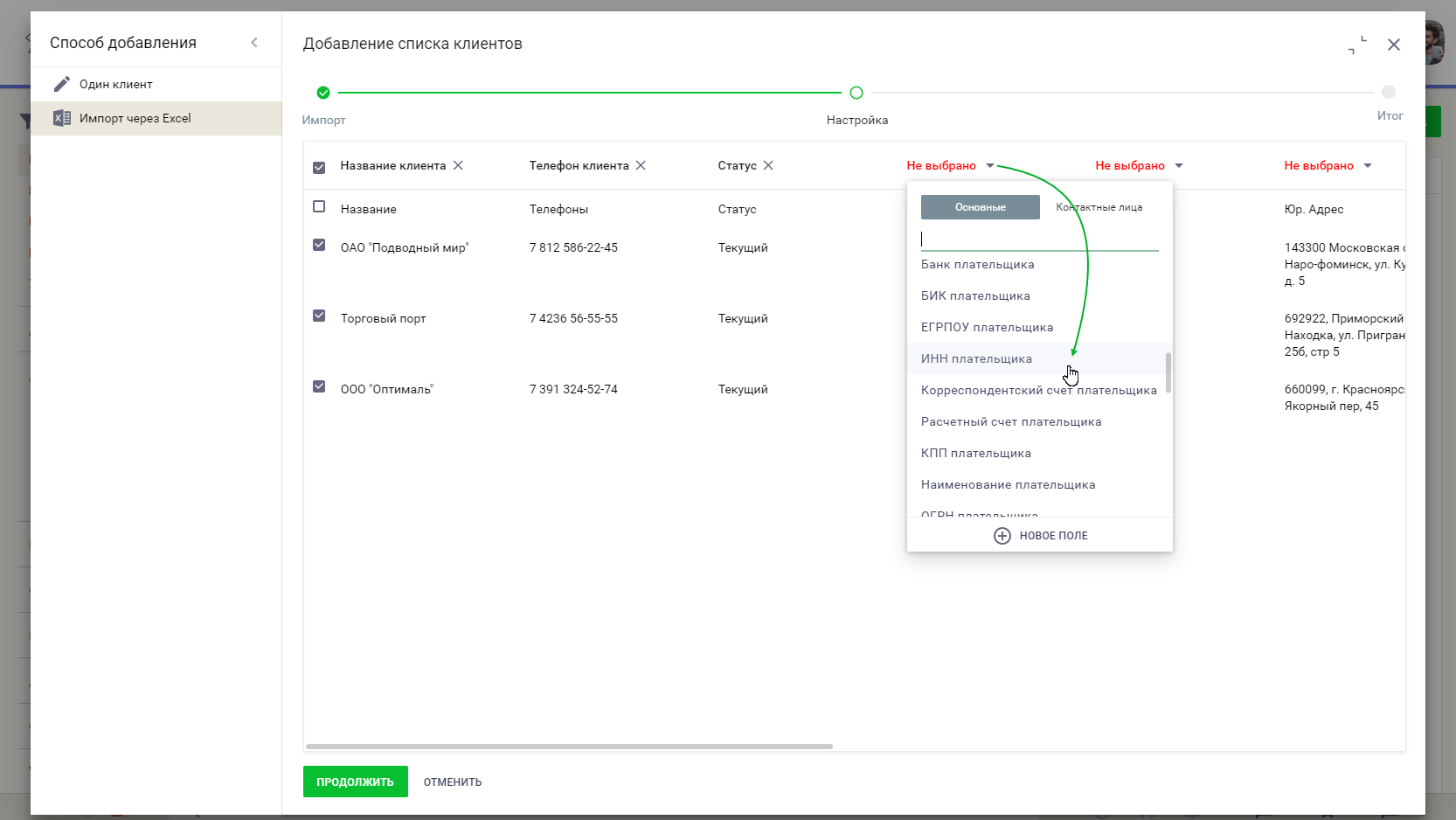
Task: Remove the Телефон клиента column mapping
Action: coord(641,165)
